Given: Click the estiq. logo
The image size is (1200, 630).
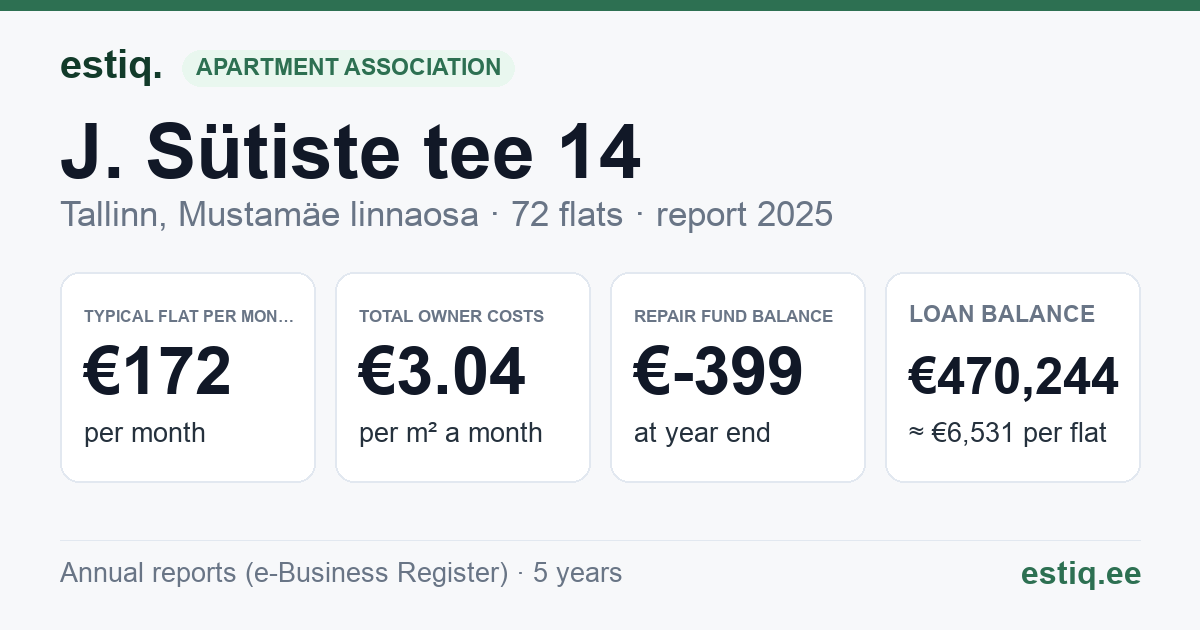Looking at the screenshot, I should click(x=111, y=67).
